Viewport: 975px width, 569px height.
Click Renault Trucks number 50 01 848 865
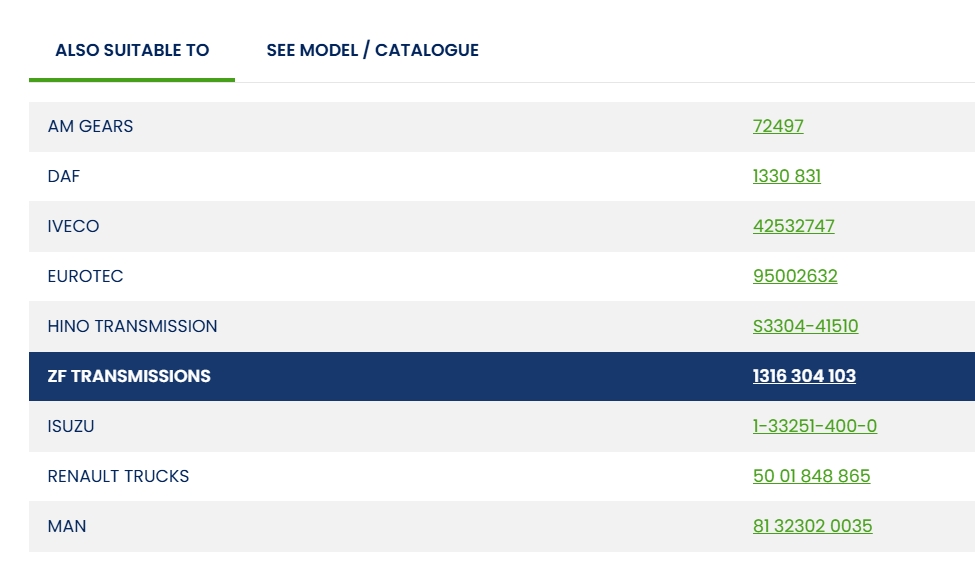[811, 476]
